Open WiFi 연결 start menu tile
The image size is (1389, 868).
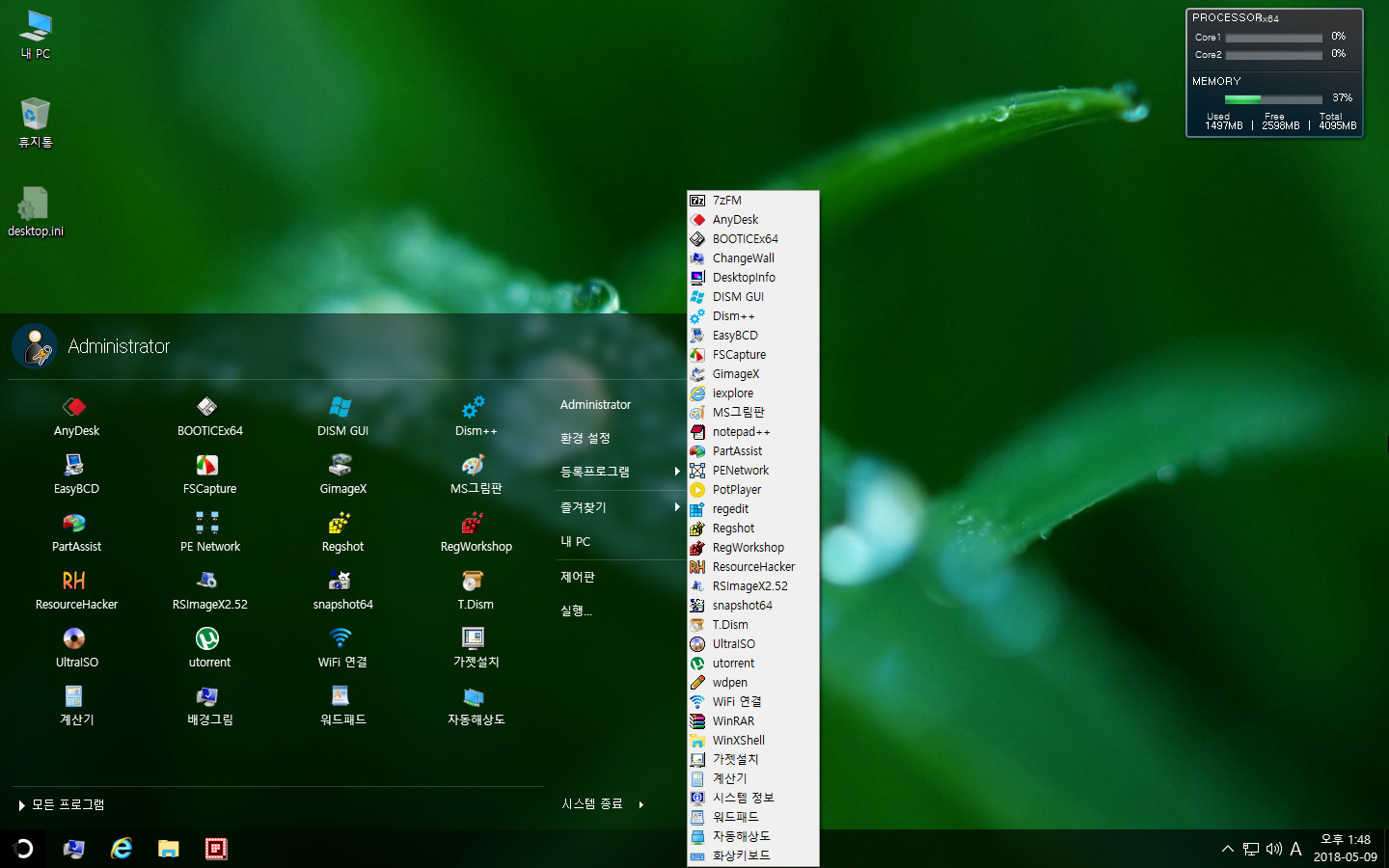(x=342, y=648)
